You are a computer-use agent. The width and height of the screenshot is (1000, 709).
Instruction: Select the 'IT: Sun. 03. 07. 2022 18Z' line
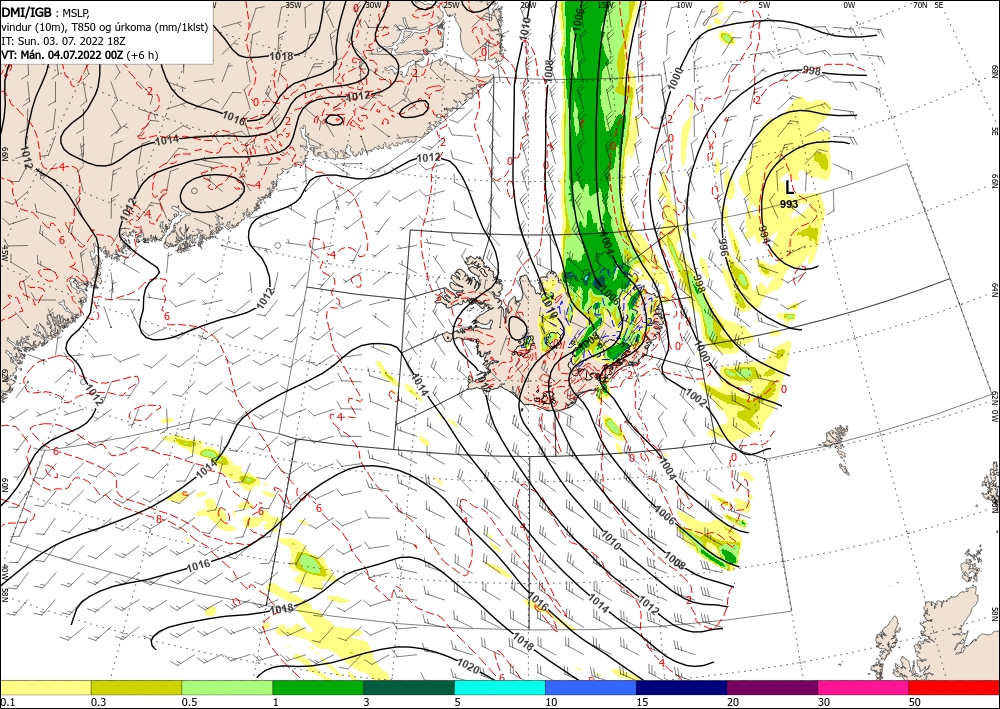click(63, 41)
